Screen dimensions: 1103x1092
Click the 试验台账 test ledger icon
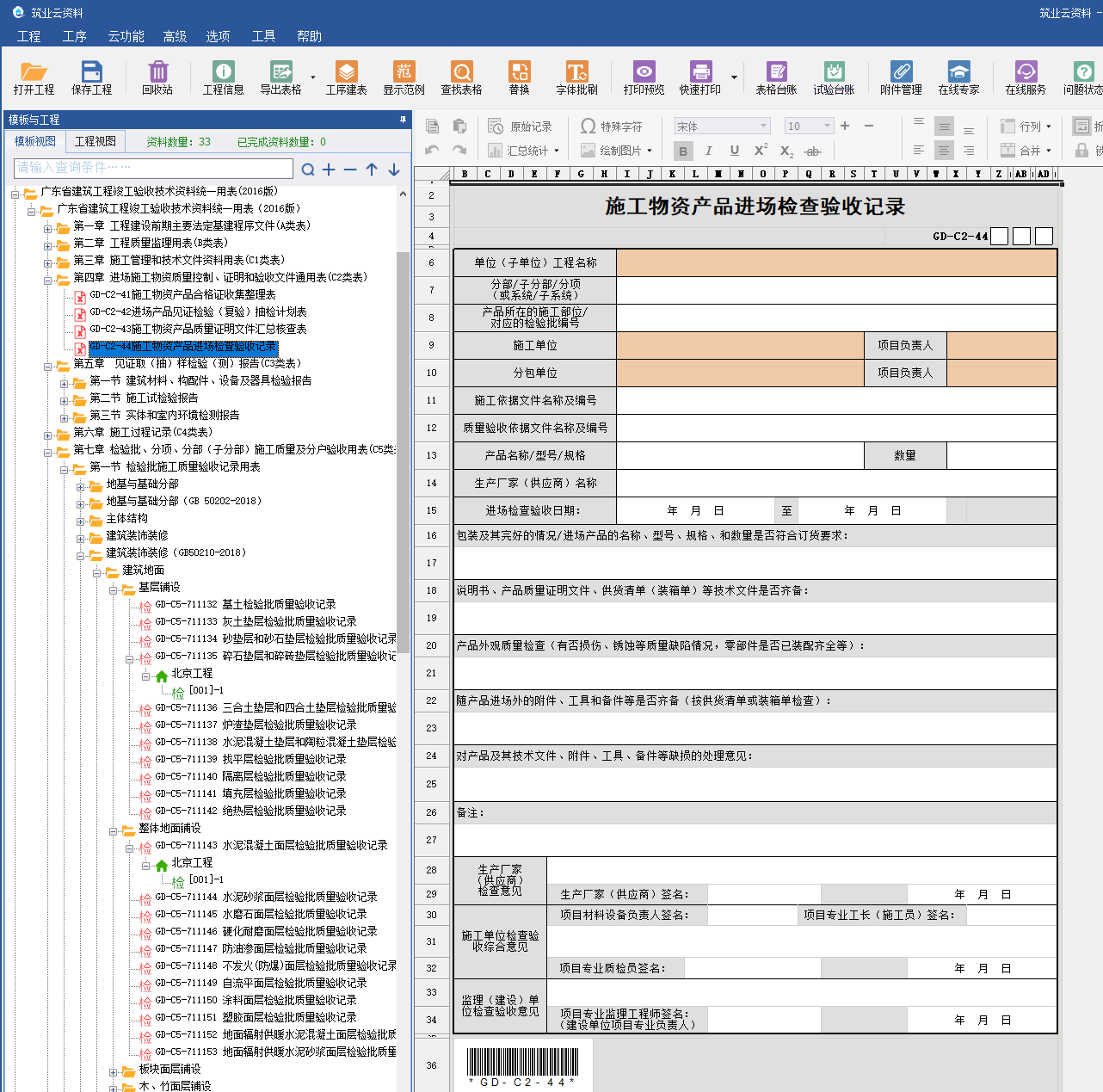(x=834, y=77)
